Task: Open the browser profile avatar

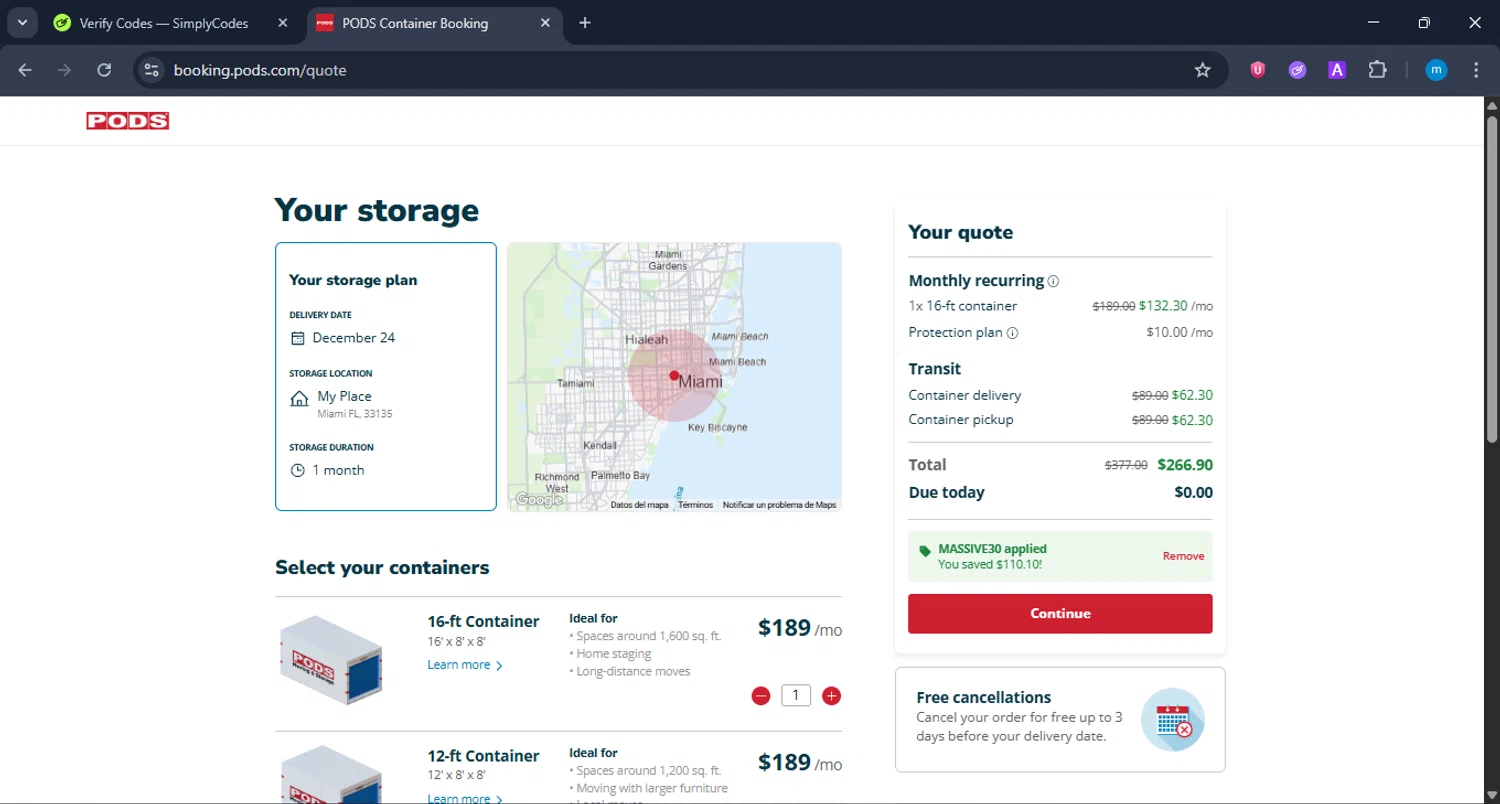Action: click(x=1436, y=70)
